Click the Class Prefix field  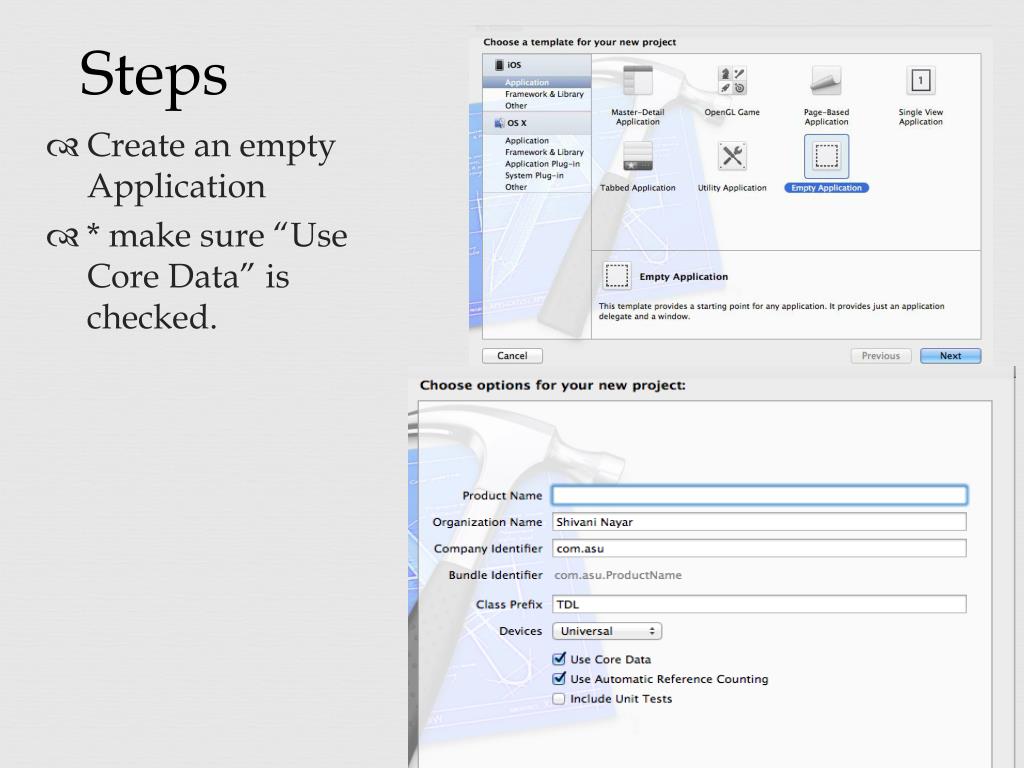coord(760,604)
